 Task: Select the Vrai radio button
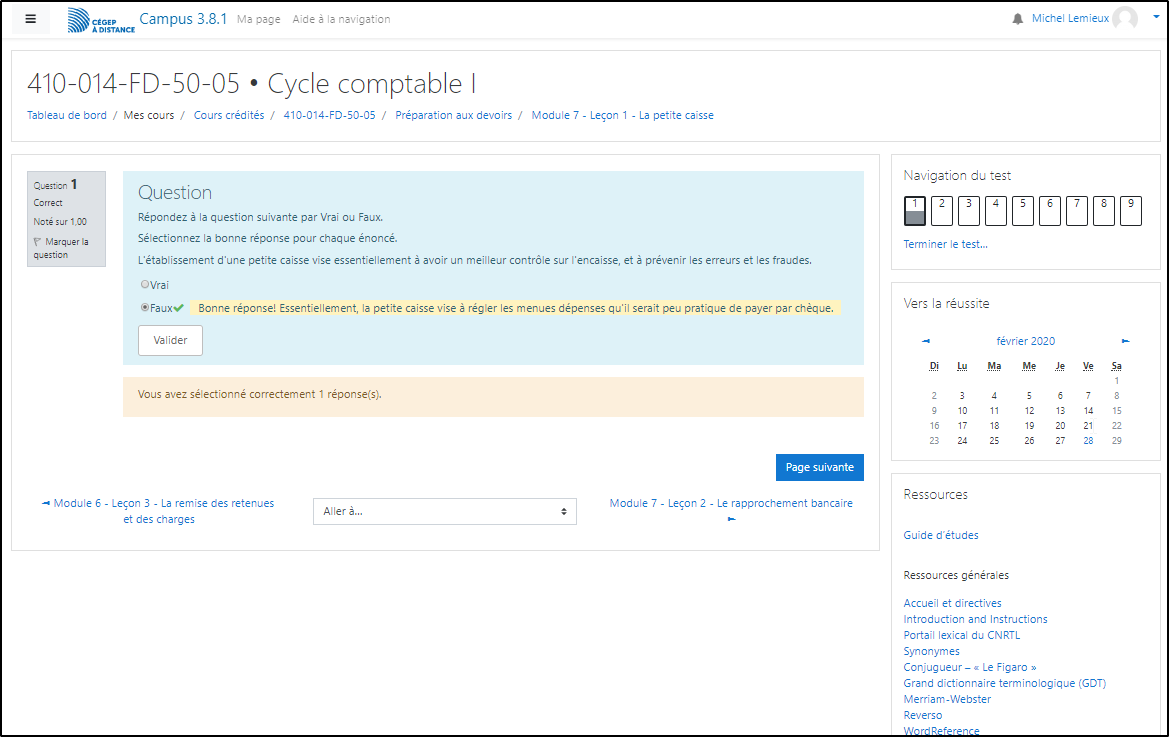[145, 285]
